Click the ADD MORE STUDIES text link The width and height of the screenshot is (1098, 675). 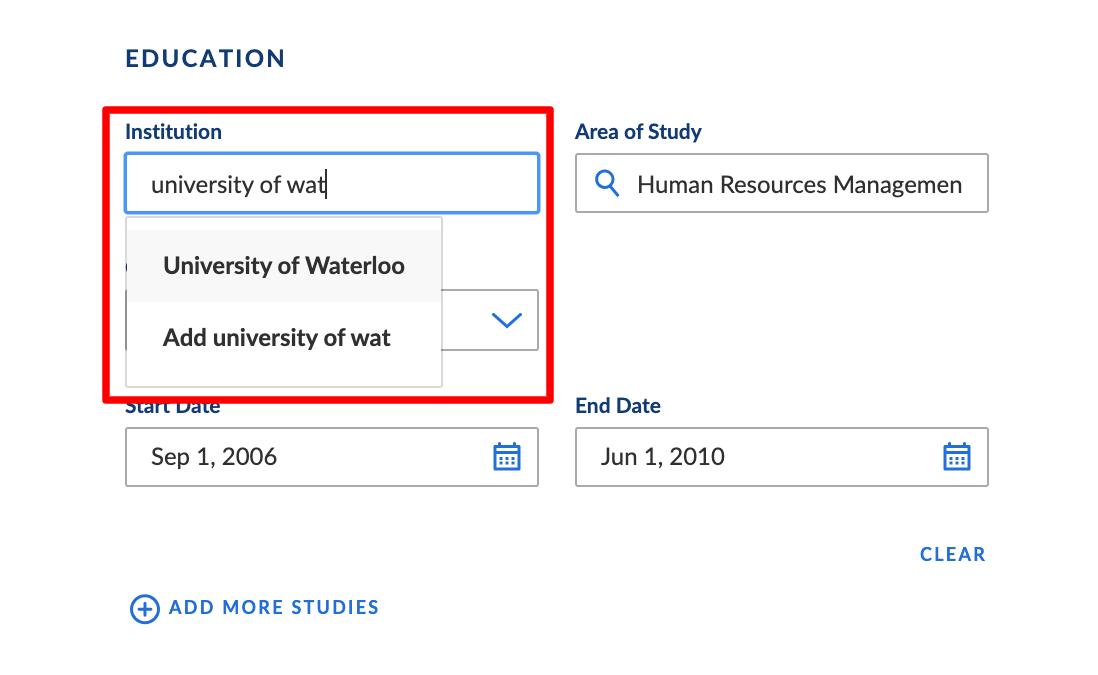(x=274, y=607)
